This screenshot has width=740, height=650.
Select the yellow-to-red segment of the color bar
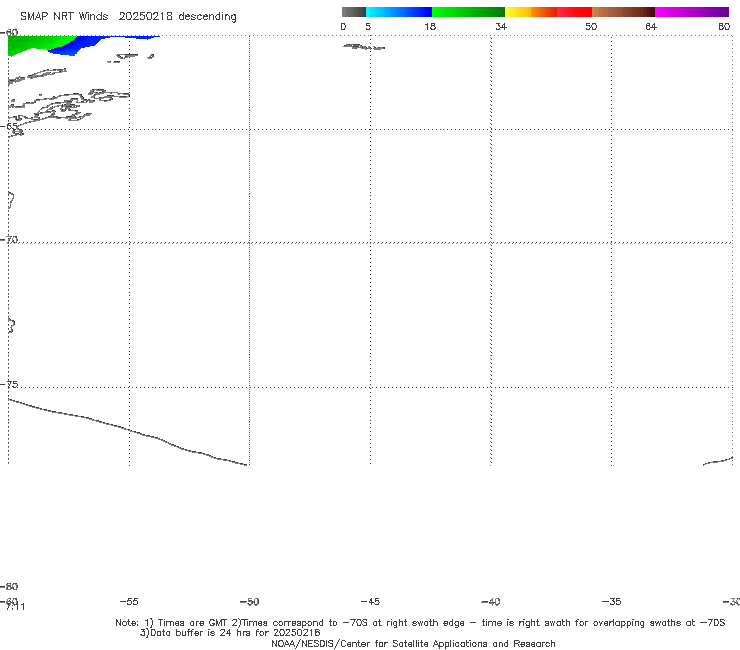[548, 12]
